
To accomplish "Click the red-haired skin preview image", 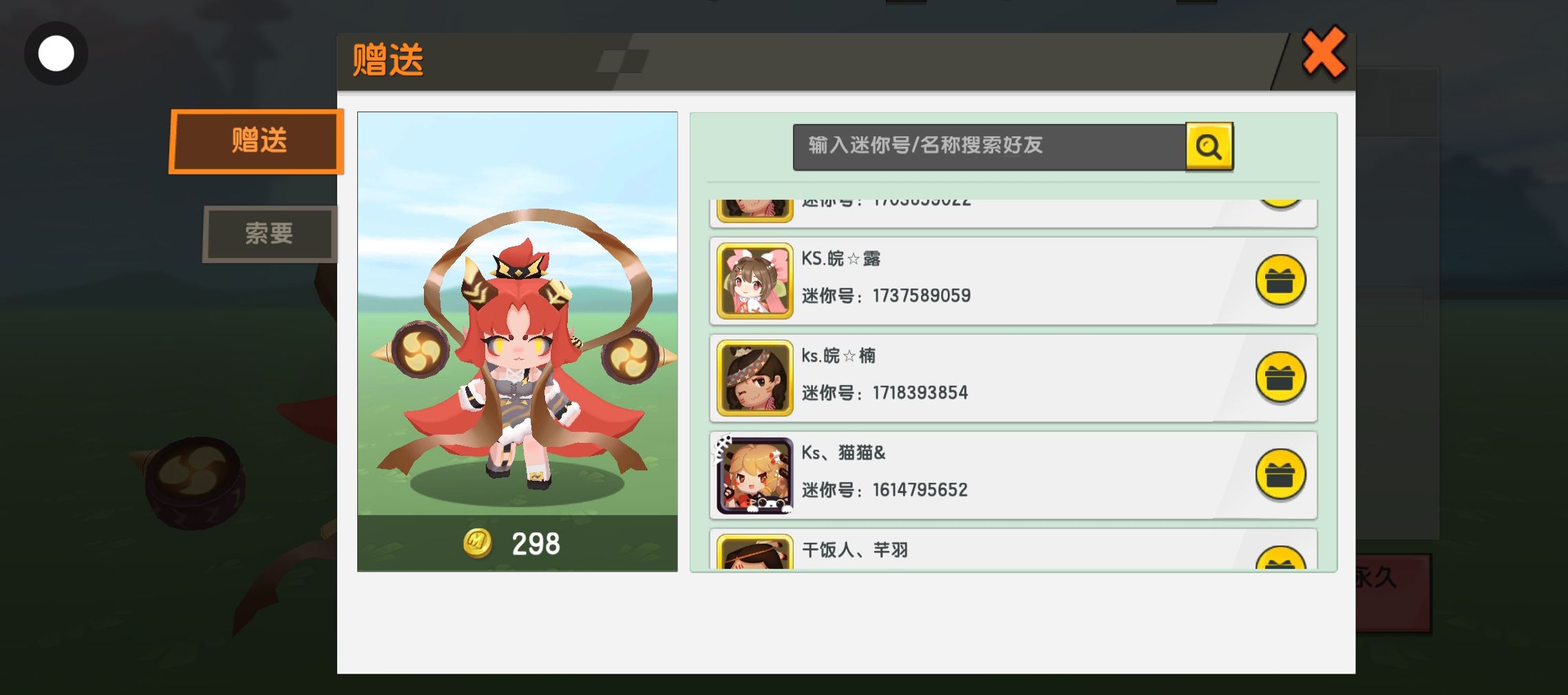I will click(x=518, y=314).
